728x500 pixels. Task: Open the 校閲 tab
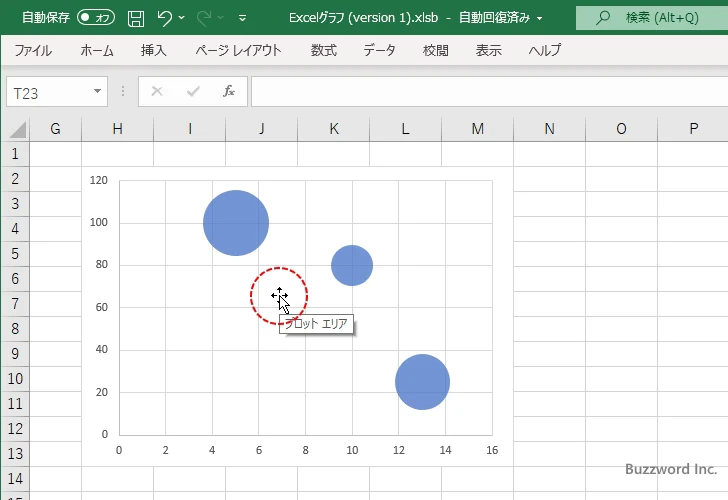436,50
